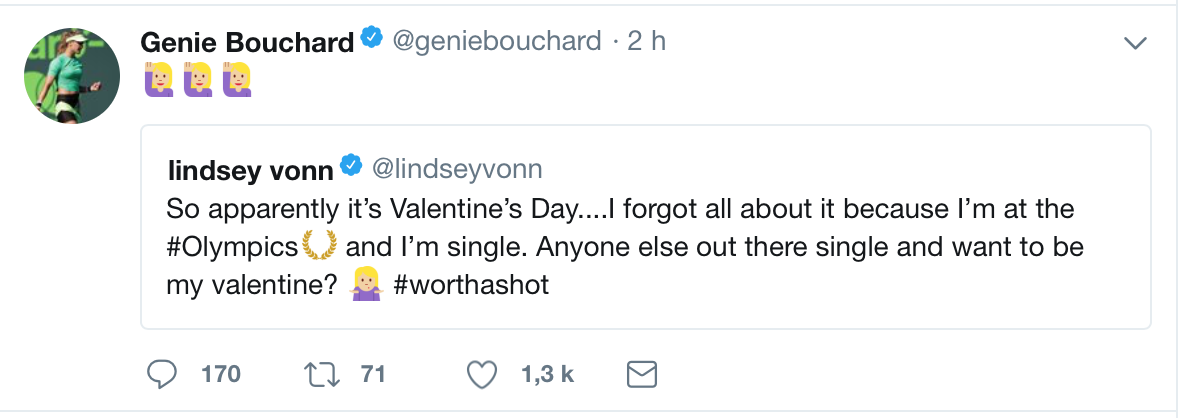This screenshot has height=418, width=1178.
Task: Open the #Olympics hashtag
Action: coord(233,247)
